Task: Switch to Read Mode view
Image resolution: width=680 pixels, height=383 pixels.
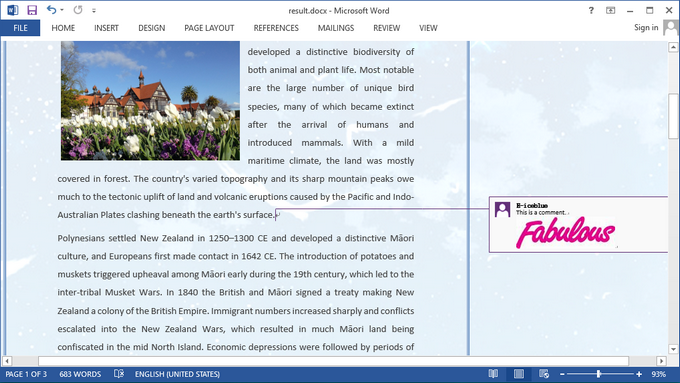Action: coord(493,374)
